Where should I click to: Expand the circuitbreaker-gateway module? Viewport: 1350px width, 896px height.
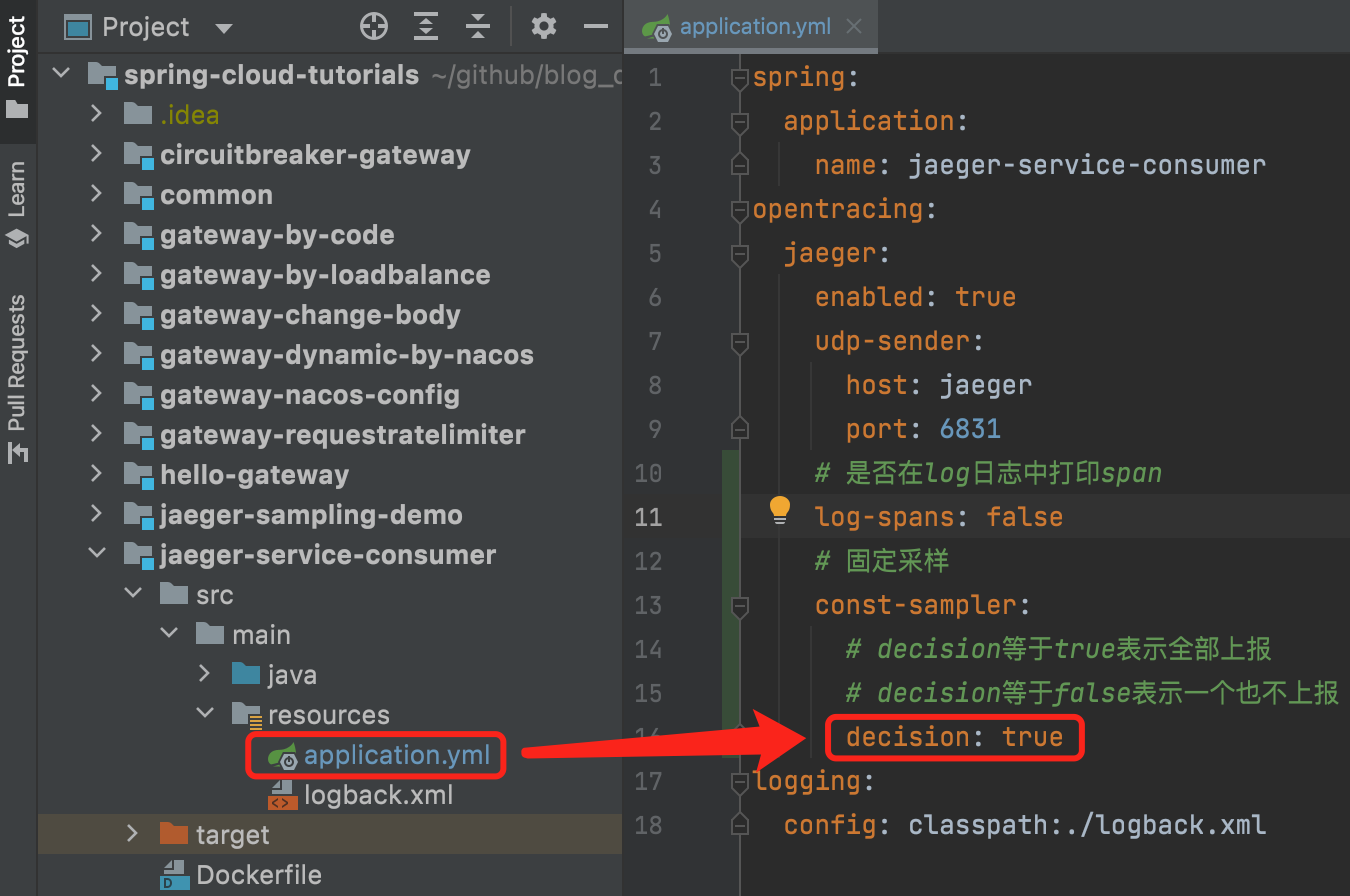pyautogui.click(x=96, y=155)
